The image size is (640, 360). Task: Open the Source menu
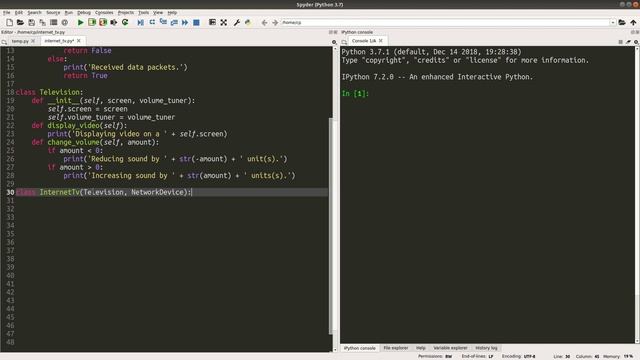[x=53, y=13]
